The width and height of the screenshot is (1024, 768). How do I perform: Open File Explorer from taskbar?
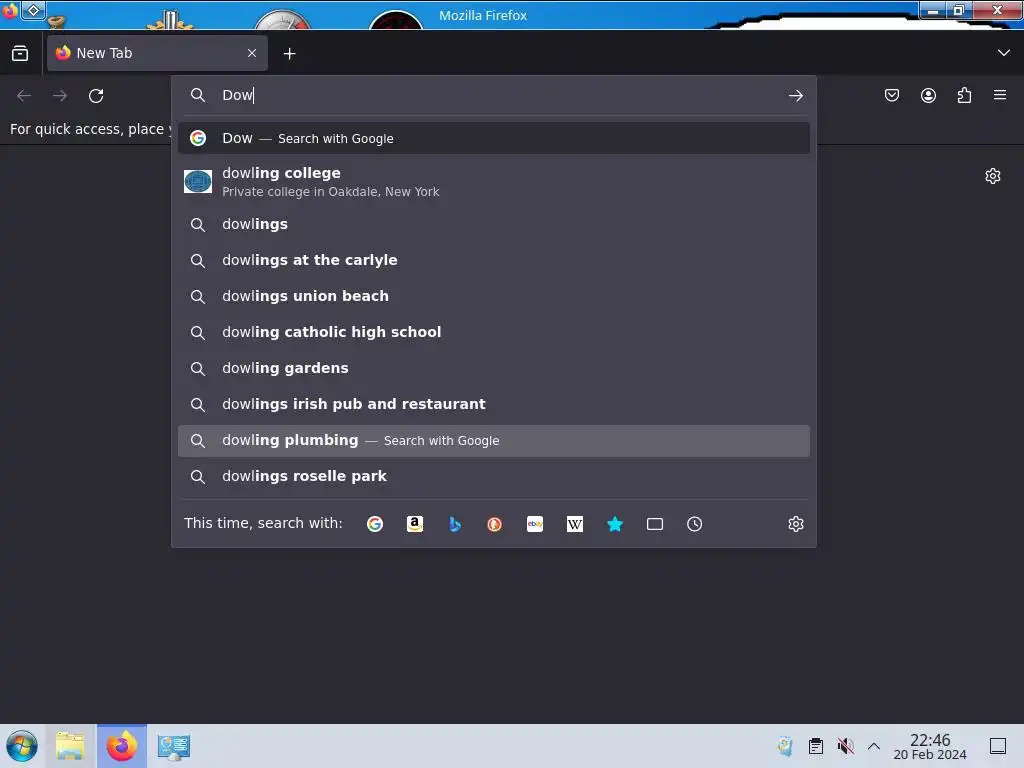pos(70,746)
